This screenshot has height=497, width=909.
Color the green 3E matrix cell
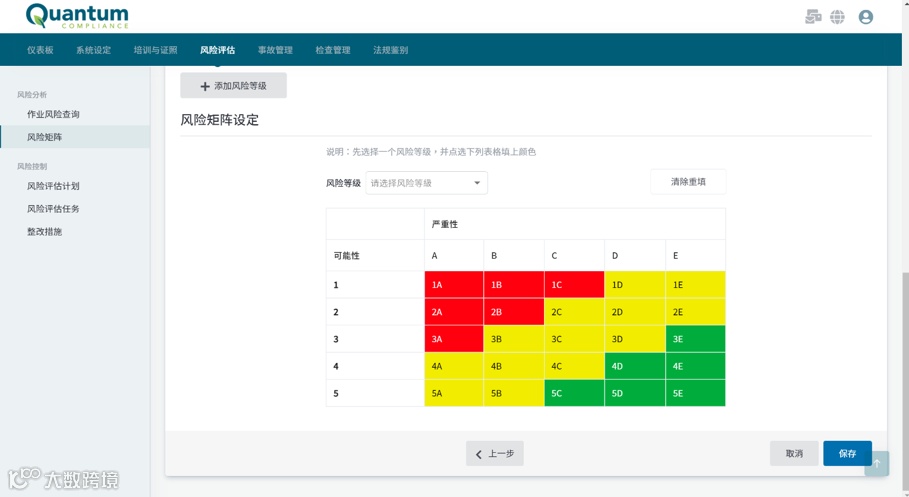pyautogui.click(x=695, y=339)
